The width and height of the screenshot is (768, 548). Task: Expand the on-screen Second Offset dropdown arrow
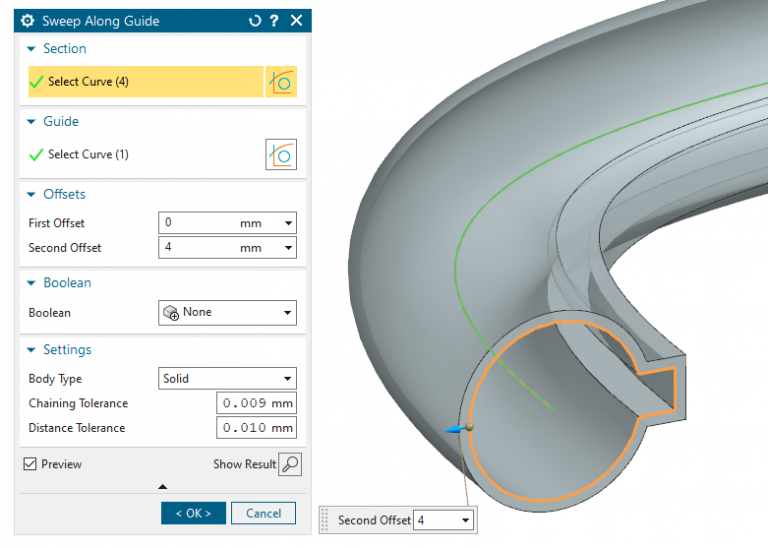(x=466, y=521)
